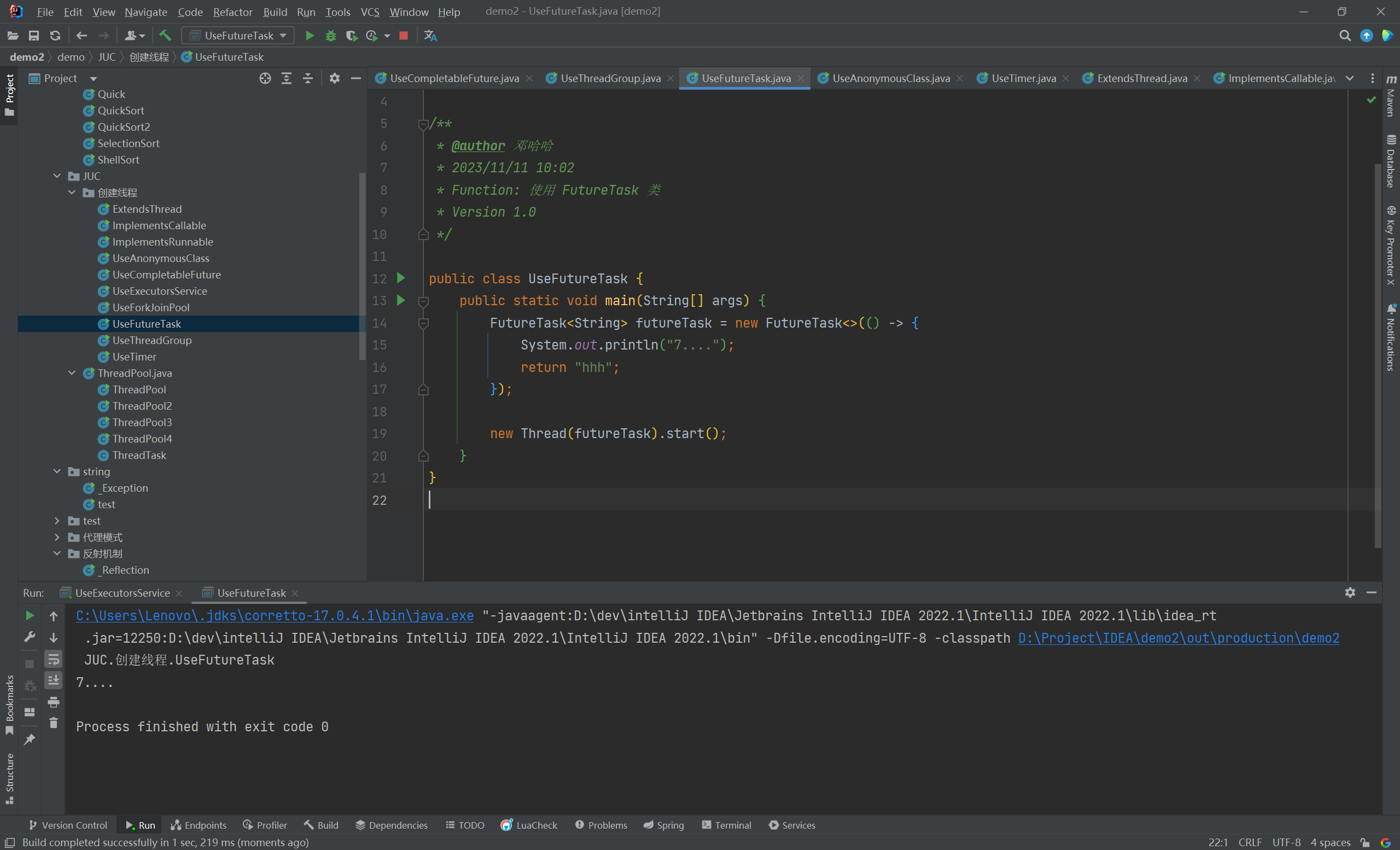
Task: Click the Synchronize/reload toolbar icon
Action: pyautogui.click(x=55, y=36)
